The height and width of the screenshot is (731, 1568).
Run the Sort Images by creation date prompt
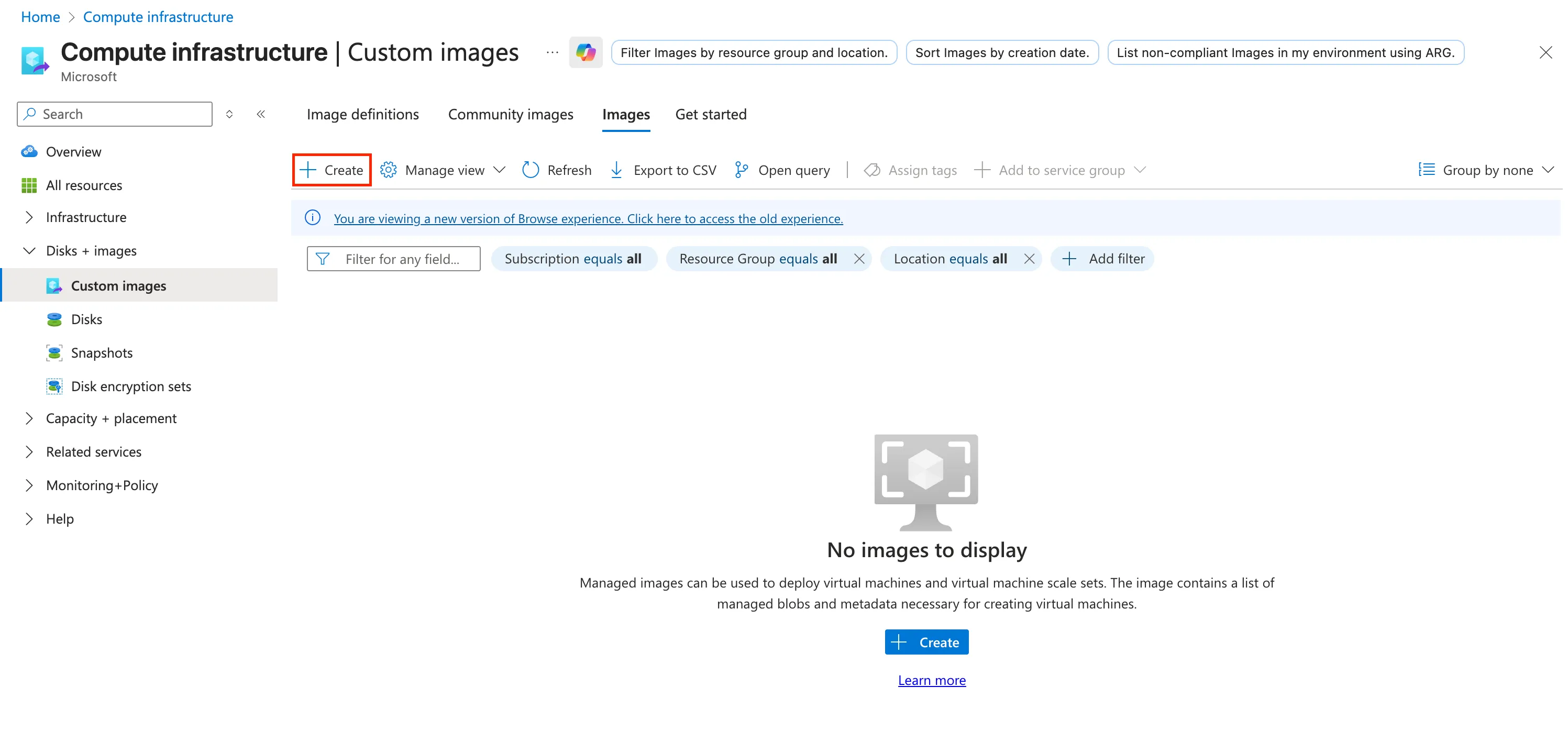click(1001, 52)
